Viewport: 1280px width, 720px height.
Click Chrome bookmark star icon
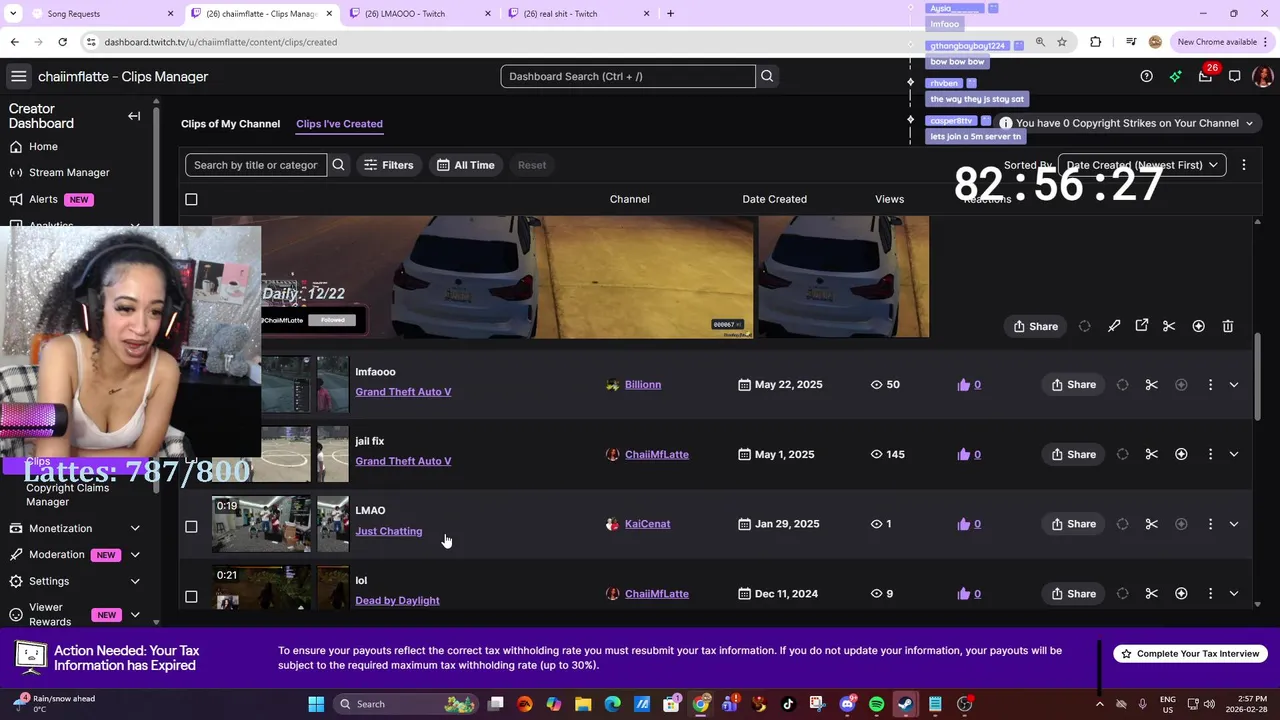click(1062, 42)
